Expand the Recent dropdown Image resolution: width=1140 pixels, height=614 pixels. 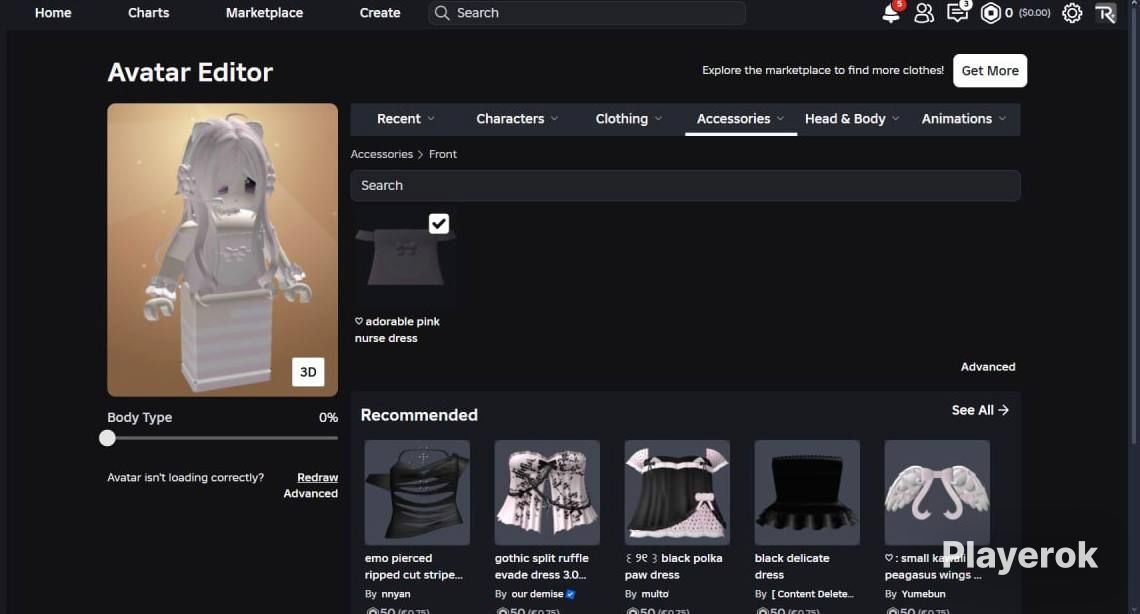coord(406,118)
